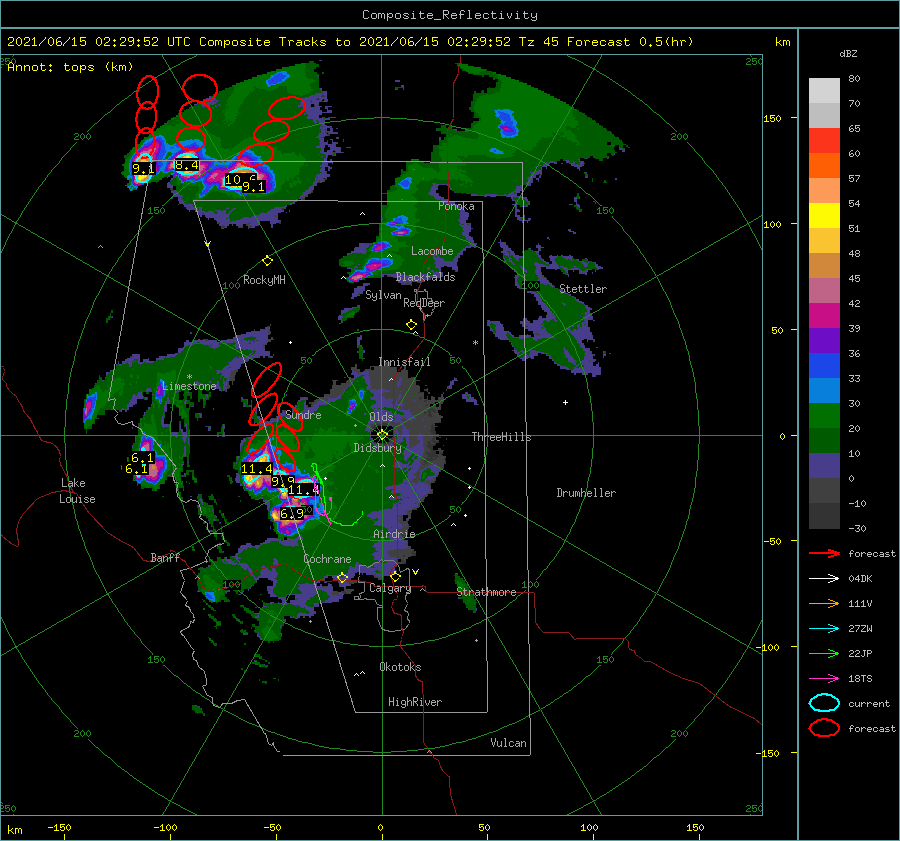The width and height of the screenshot is (900, 841).
Task: Click the Calgary city label
Action: 390,588
